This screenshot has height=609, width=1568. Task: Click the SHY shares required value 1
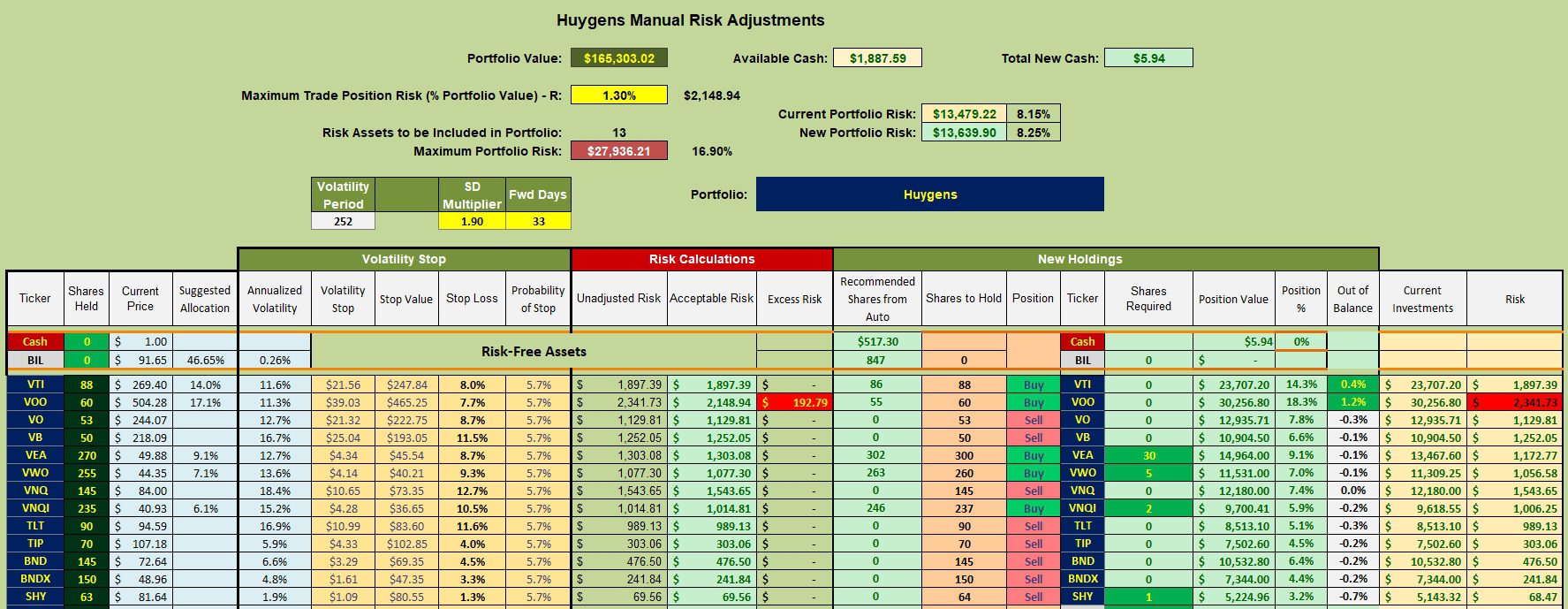pyautogui.click(x=1148, y=597)
